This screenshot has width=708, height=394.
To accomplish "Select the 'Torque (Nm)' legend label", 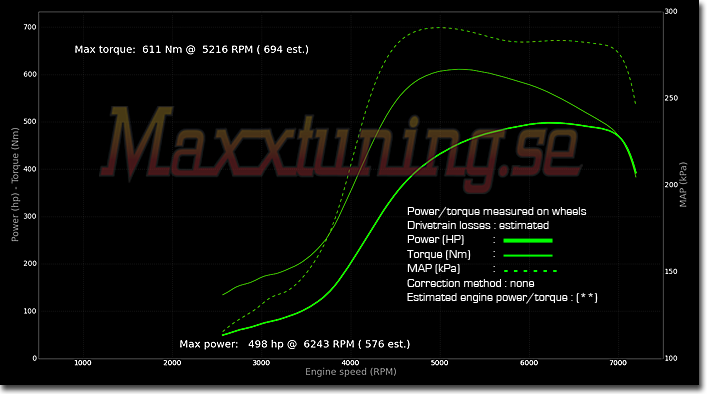I will [438, 254].
